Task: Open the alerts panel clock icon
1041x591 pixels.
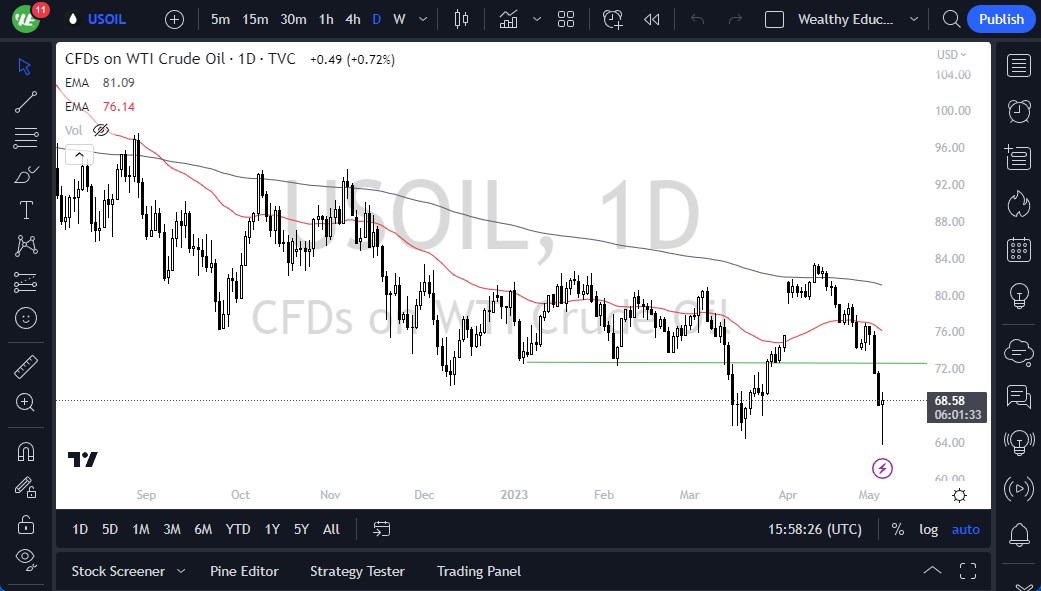Action: click(x=1019, y=111)
